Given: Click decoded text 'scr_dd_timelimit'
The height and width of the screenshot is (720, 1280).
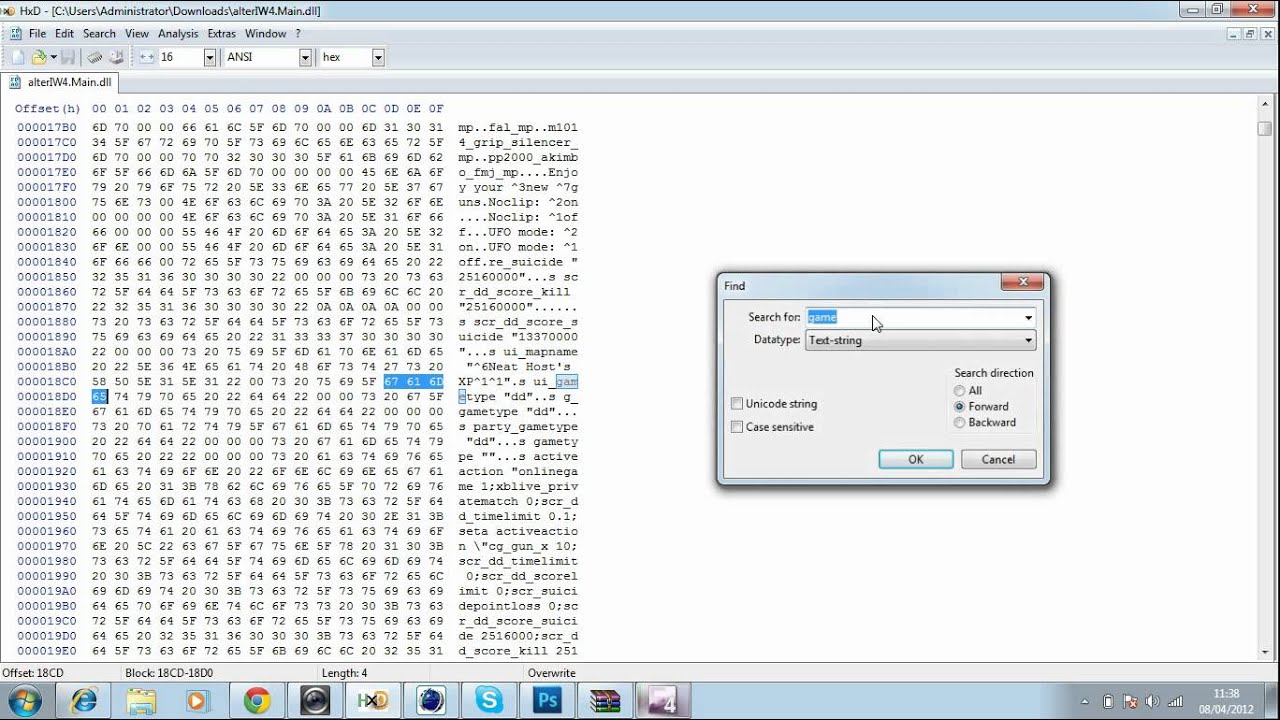Looking at the screenshot, I should 518,562.
